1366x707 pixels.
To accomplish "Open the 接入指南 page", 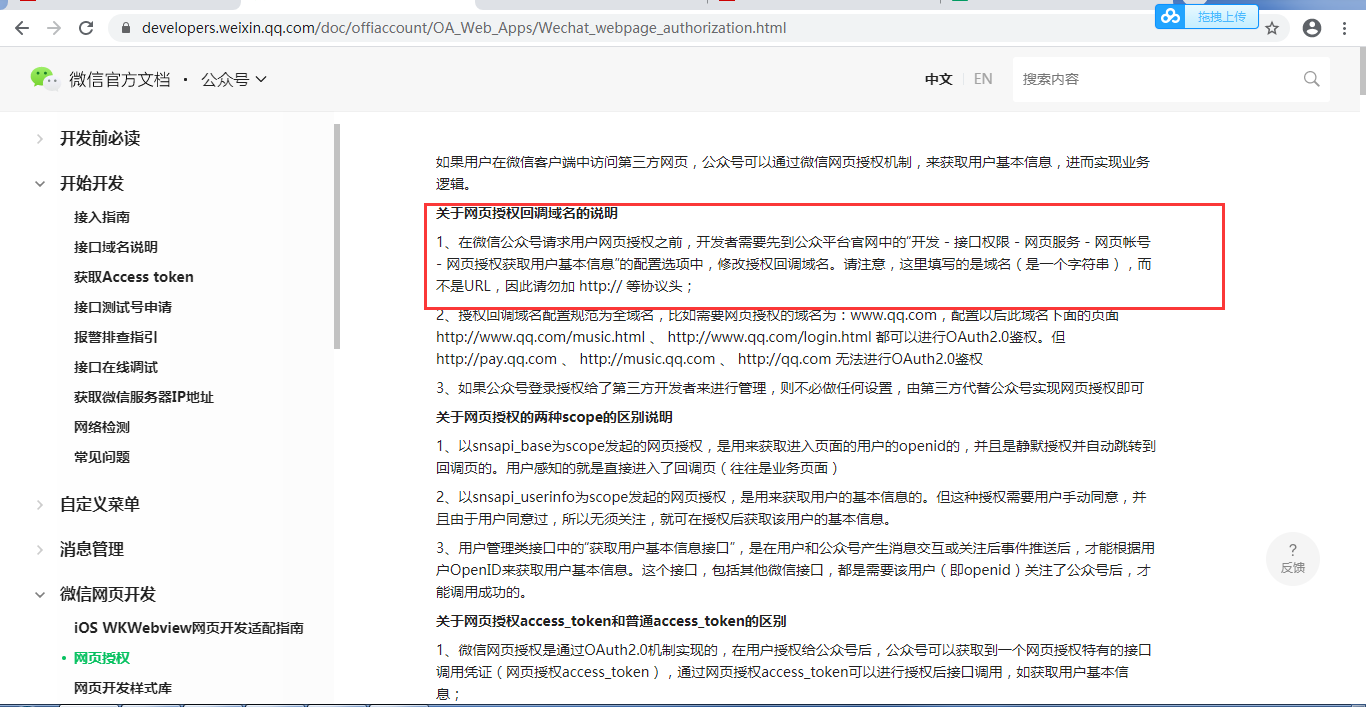I will point(102,217).
